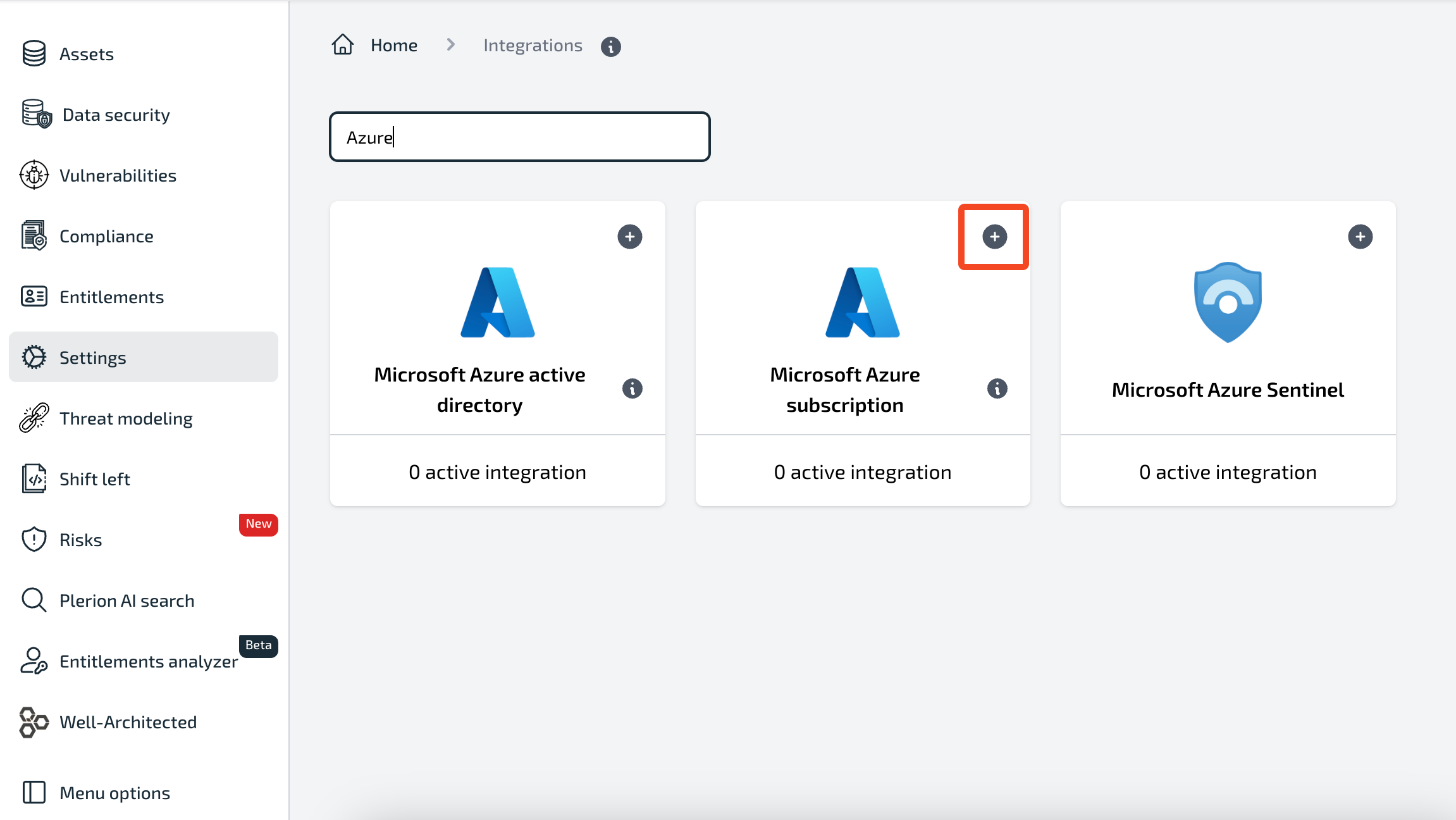Open Plerion AI search page
This screenshot has width=1456, height=820.
click(x=144, y=601)
